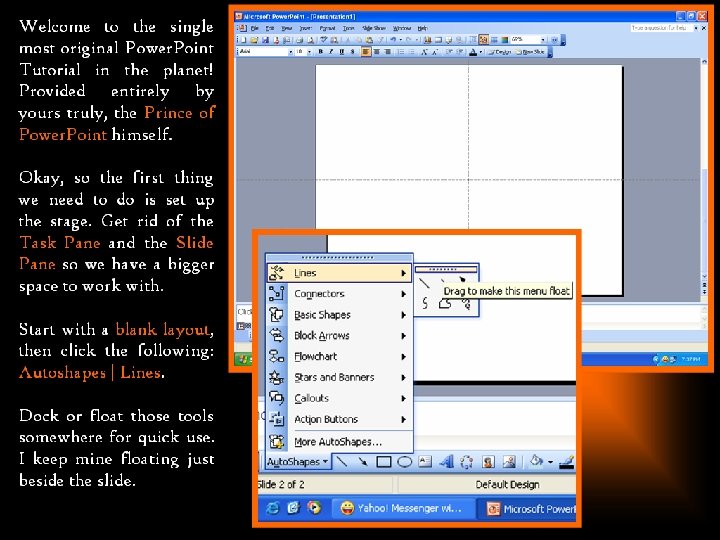The width and height of the screenshot is (720, 540).
Task: Open the Zoom percentage dropdown
Action: tap(543, 40)
